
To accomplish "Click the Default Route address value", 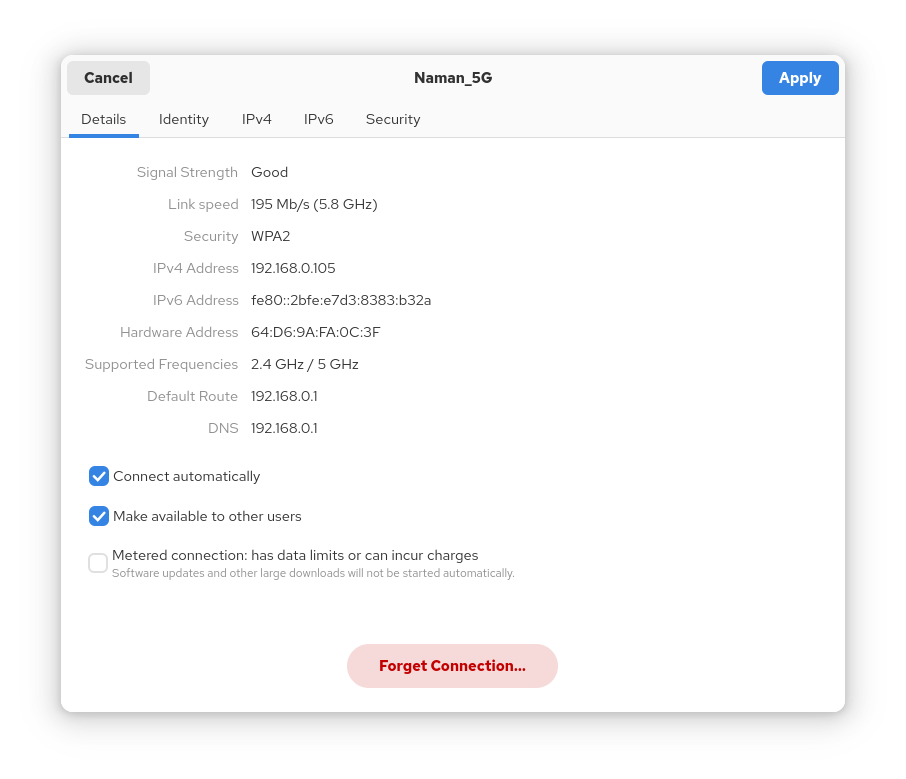I will click(284, 396).
